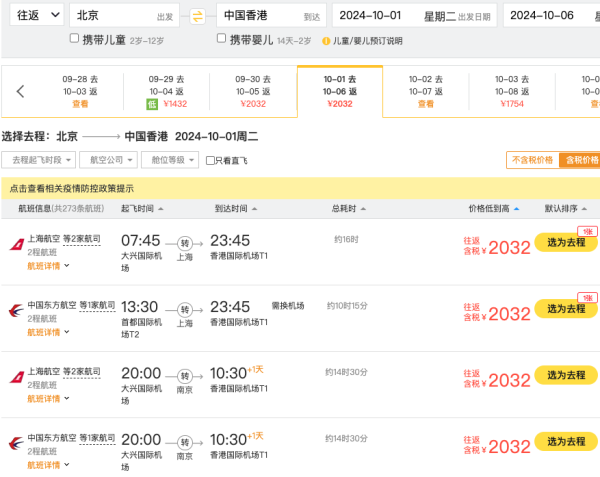Sort by 价格低到高

(494, 208)
